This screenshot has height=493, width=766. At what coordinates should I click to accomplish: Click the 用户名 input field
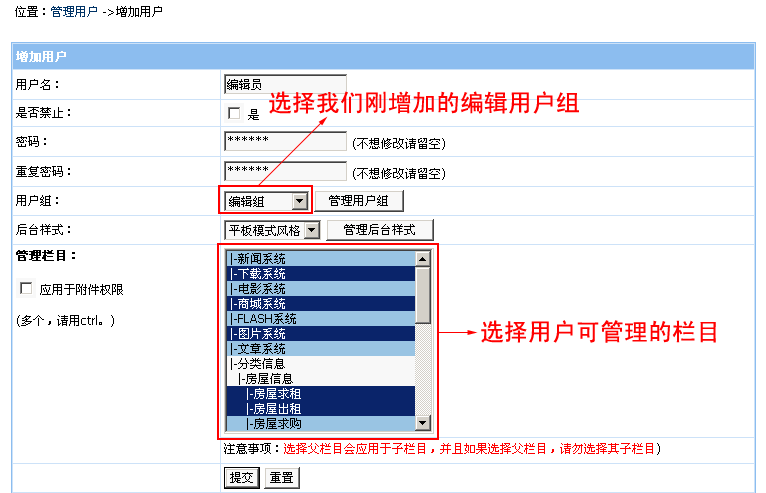pos(285,85)
